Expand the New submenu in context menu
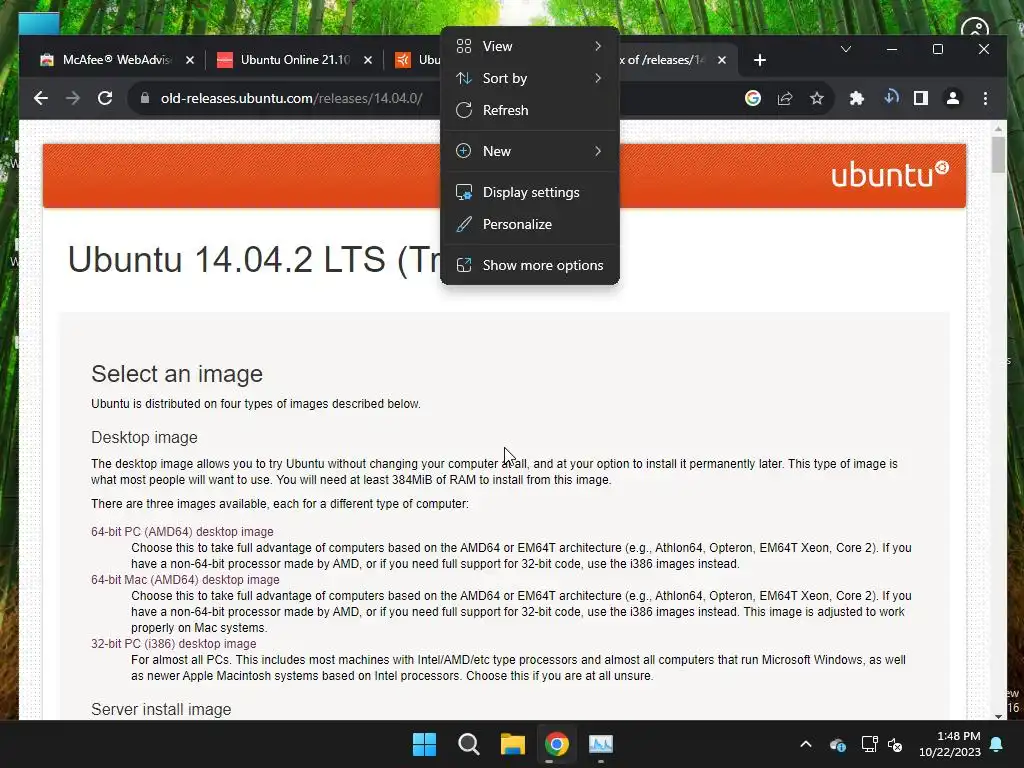This screenshot has width=1024, height=768. (530, 151)
